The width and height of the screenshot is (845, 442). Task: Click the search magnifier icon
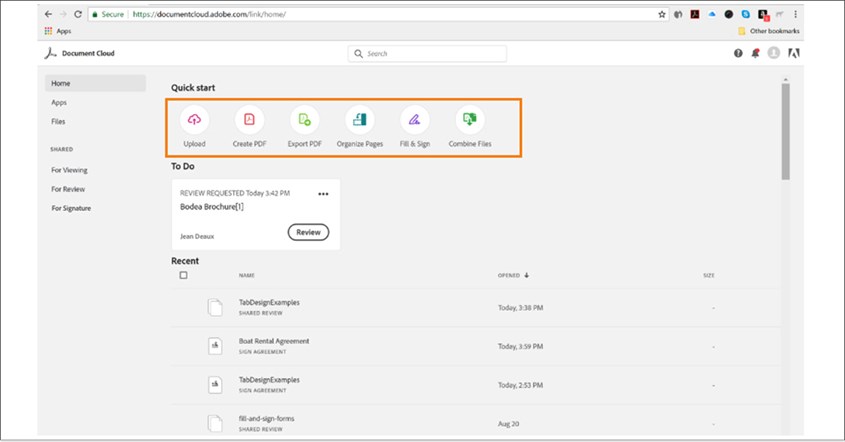coord(358,53)
